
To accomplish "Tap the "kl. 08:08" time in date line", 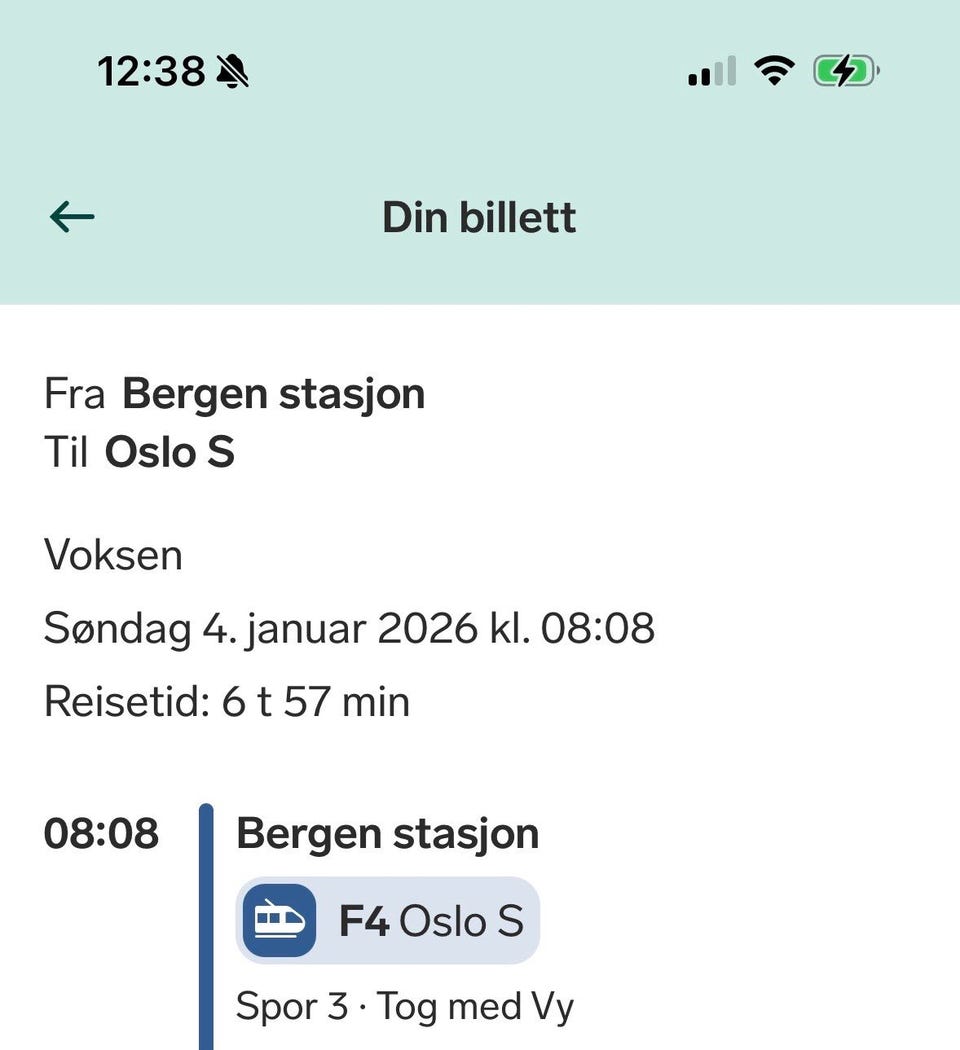I will click(x=572, y=629).
